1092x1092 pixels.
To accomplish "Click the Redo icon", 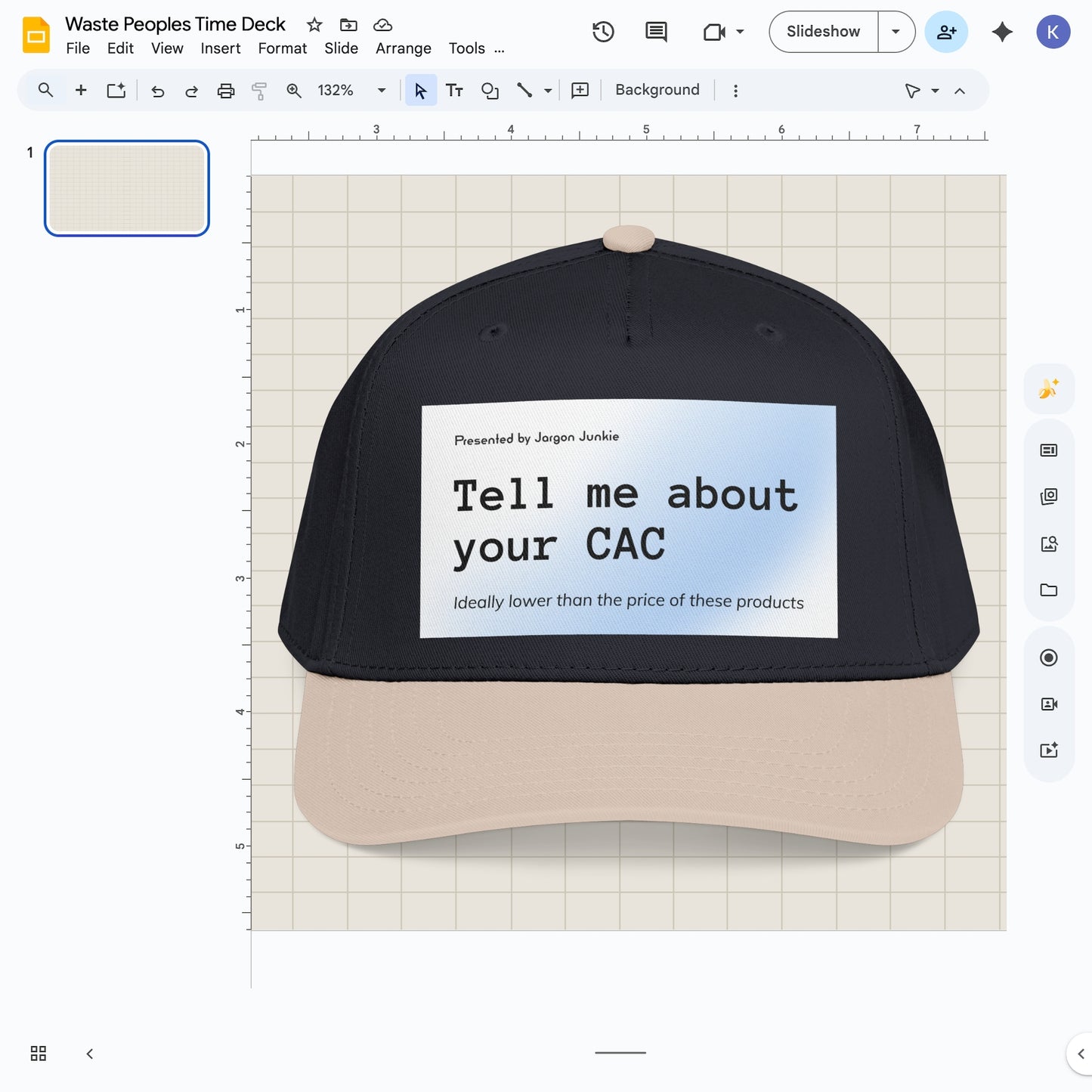I will (x=191, y=90).
